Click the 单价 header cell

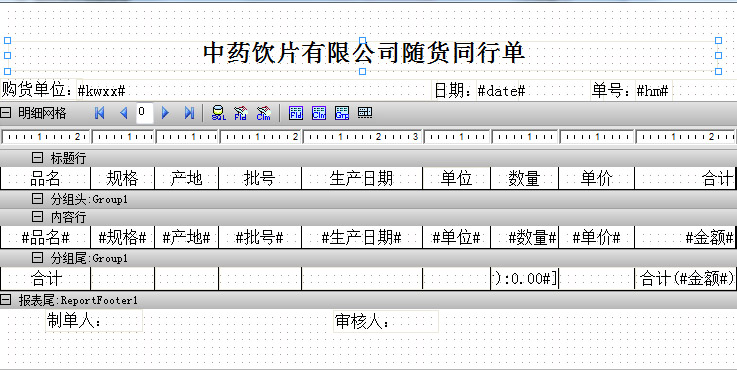pos(596,178)
